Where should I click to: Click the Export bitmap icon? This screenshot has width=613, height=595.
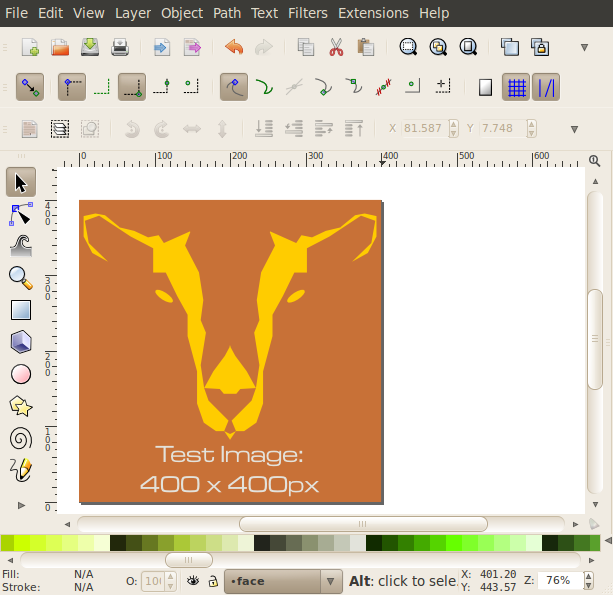(192, 47)
